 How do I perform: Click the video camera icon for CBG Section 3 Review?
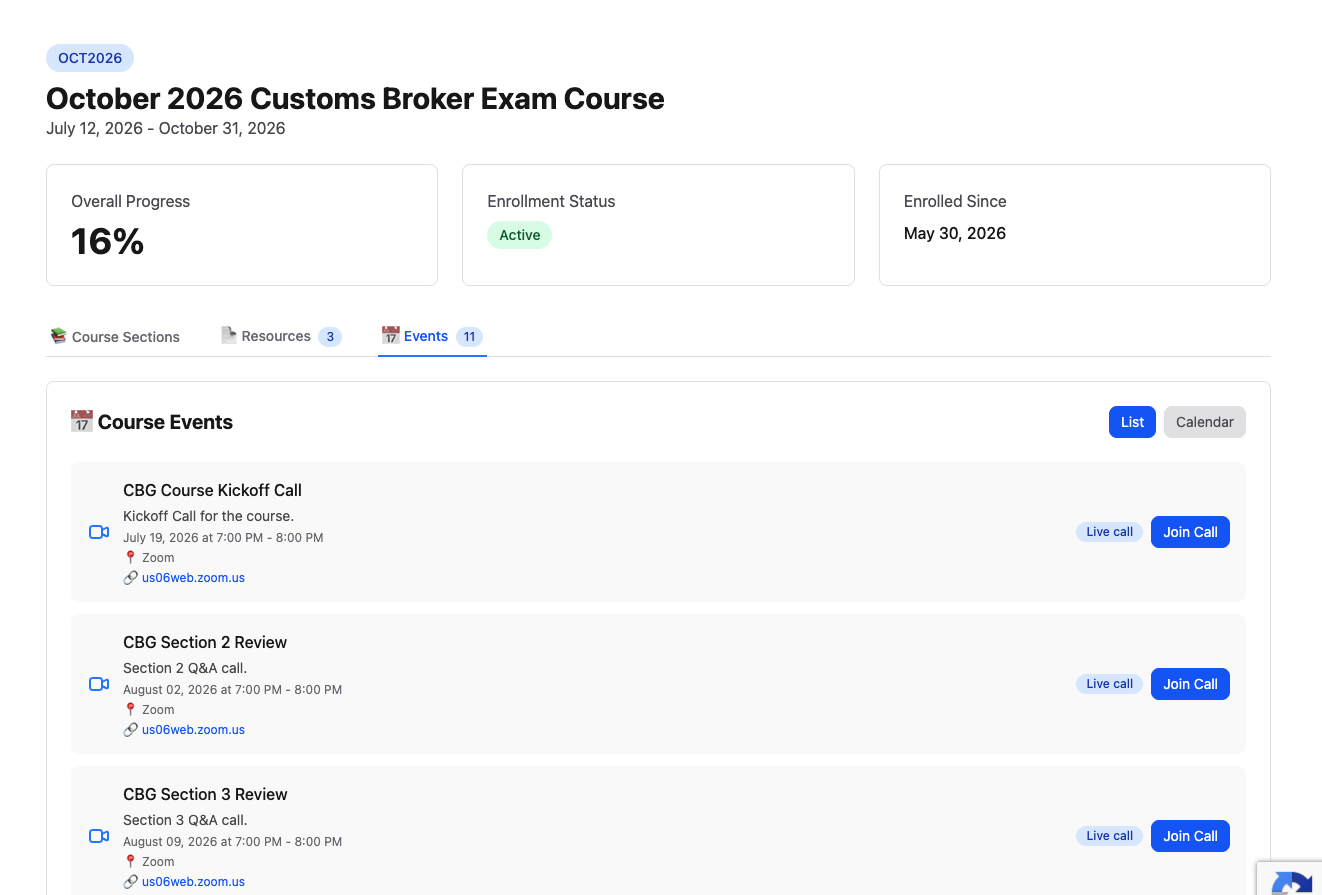pyautogui.click(x=99, y=836)
